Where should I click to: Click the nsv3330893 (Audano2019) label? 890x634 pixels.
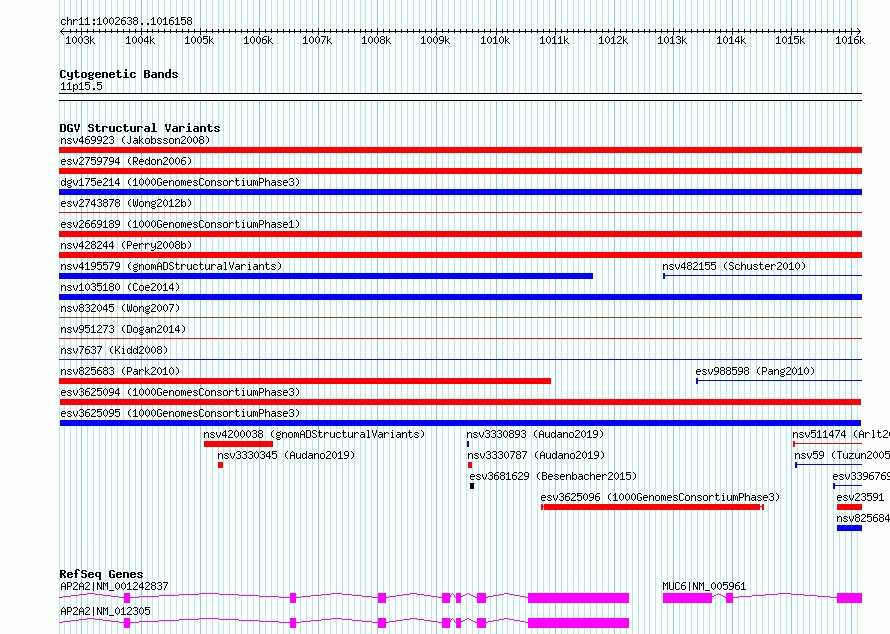[535, 434]
